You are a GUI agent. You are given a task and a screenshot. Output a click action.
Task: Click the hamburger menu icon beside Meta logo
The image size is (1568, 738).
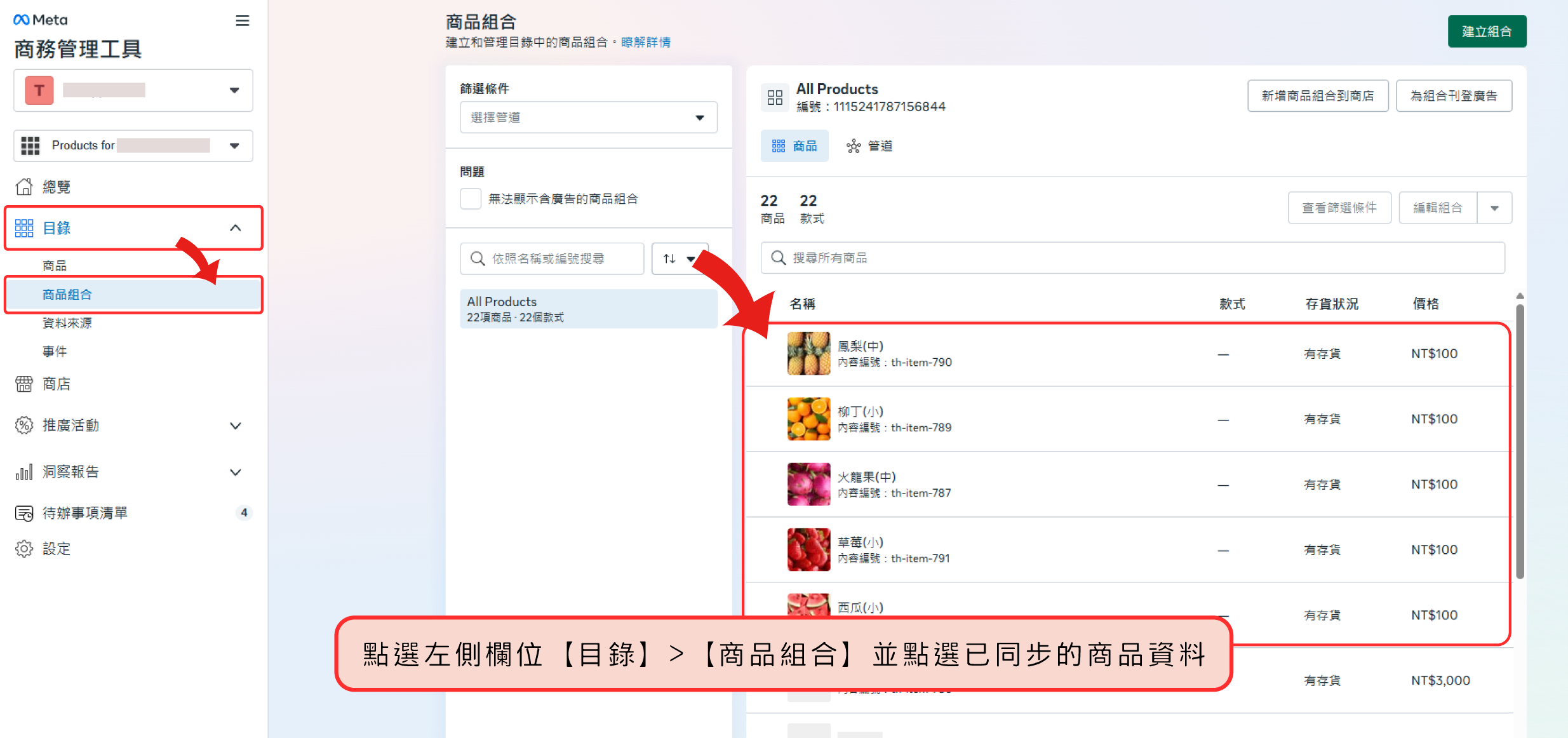(x=242, y=20)
